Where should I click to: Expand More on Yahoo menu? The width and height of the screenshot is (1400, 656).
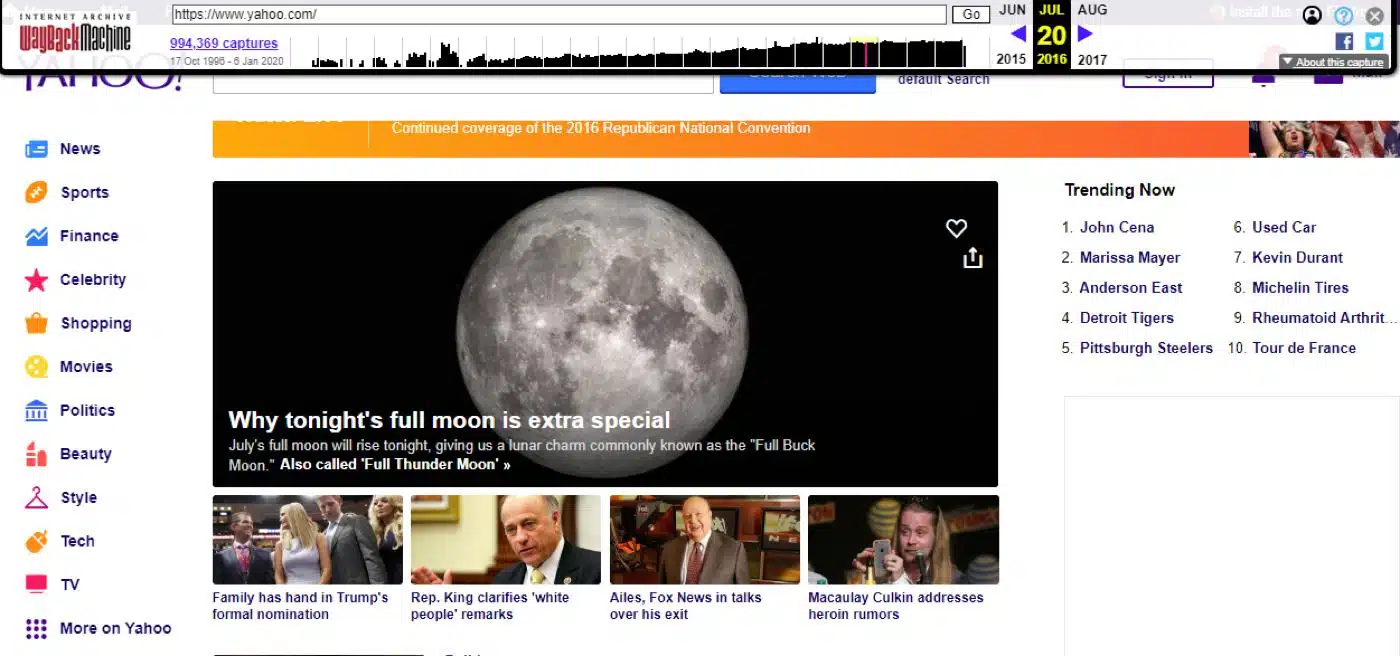pyautogui.click(x=36, y=628)
